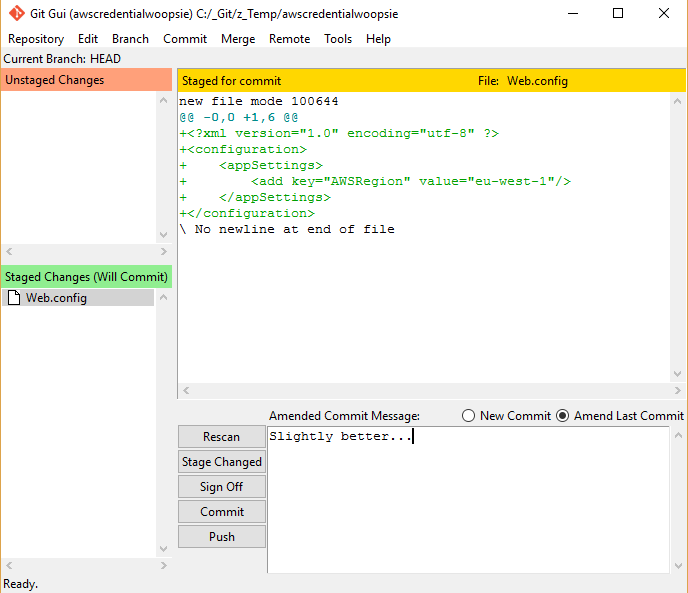Click the Unstaged Changes header
688x593 pixels.
coord(86,80)
